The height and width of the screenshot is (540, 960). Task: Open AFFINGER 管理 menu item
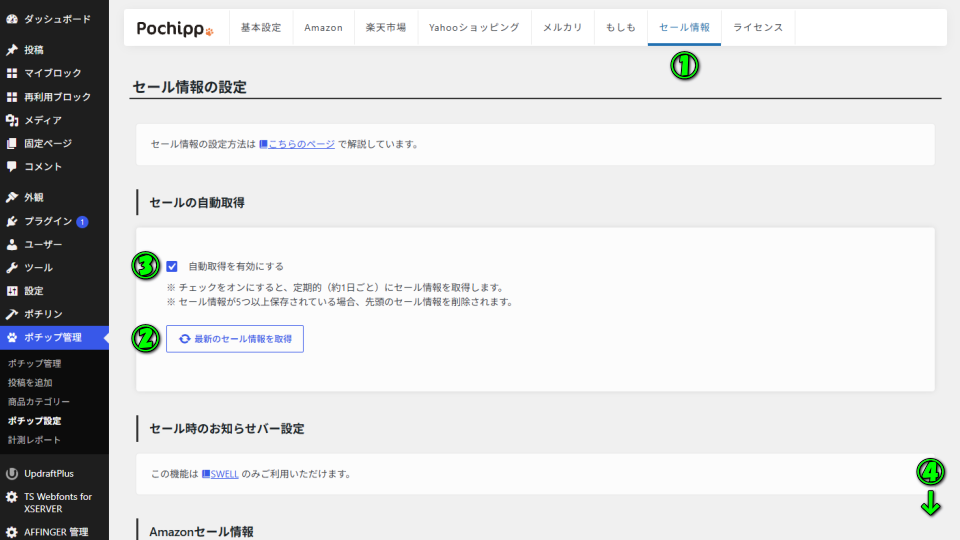point(54,532)
